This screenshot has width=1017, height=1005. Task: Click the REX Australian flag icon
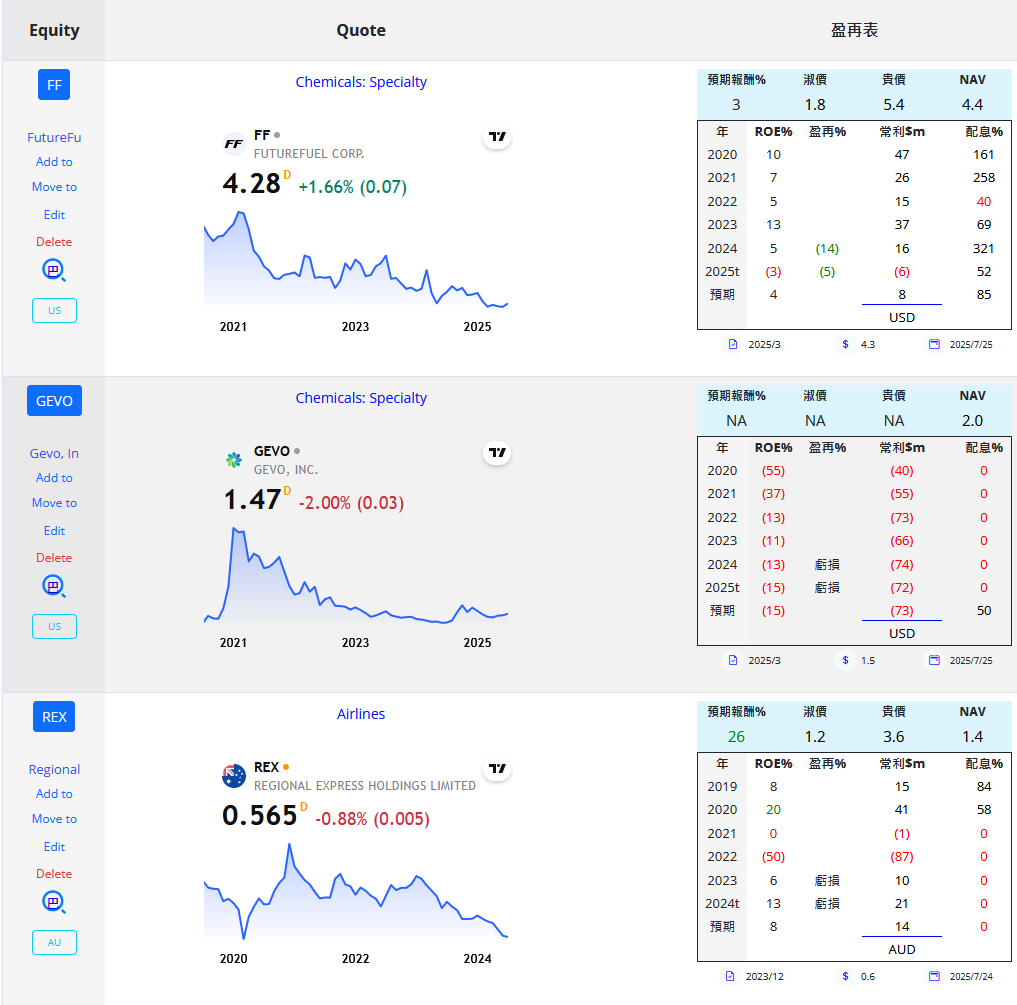tap(233, 776)
